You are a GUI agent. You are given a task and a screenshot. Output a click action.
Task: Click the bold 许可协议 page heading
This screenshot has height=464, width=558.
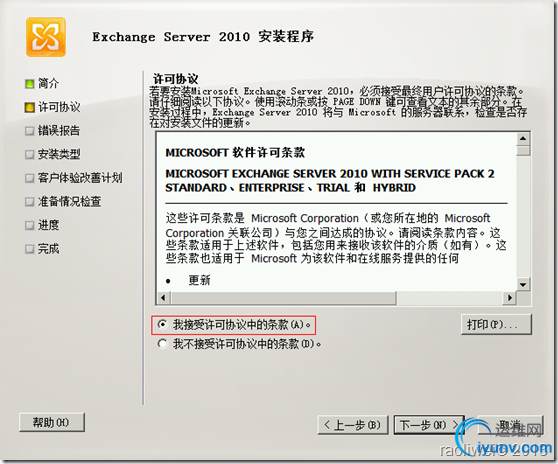click(x=175, y=79)
